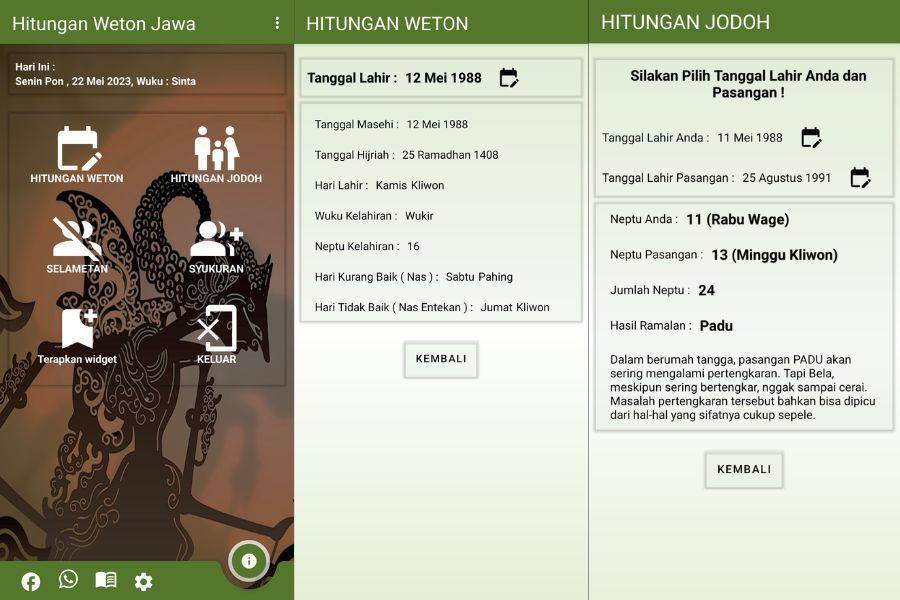Click the 'Jumlah Neptu : 24' row
900x600 pixels.
tap(662, 291)
